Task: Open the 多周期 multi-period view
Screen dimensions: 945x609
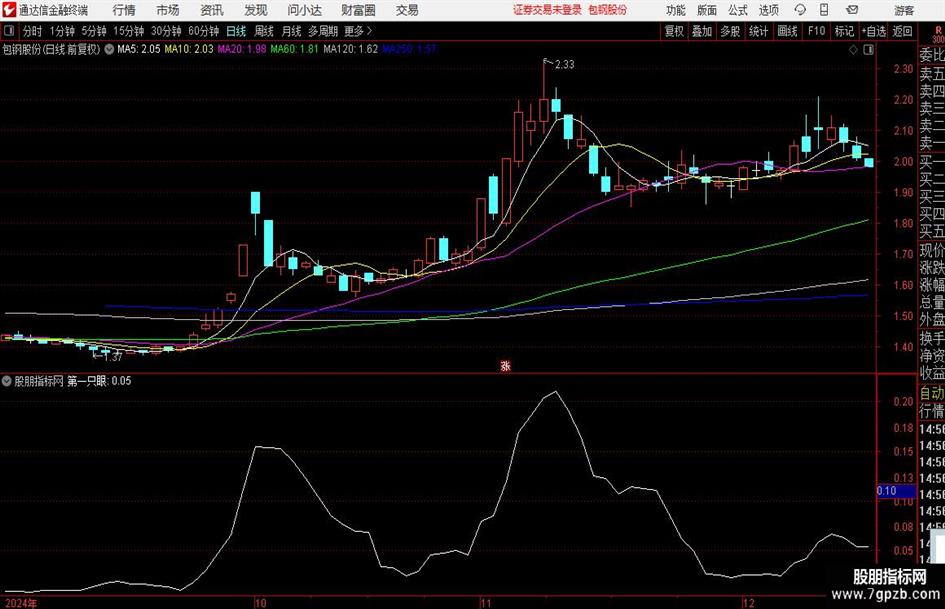Action: (x=323, y=31)
